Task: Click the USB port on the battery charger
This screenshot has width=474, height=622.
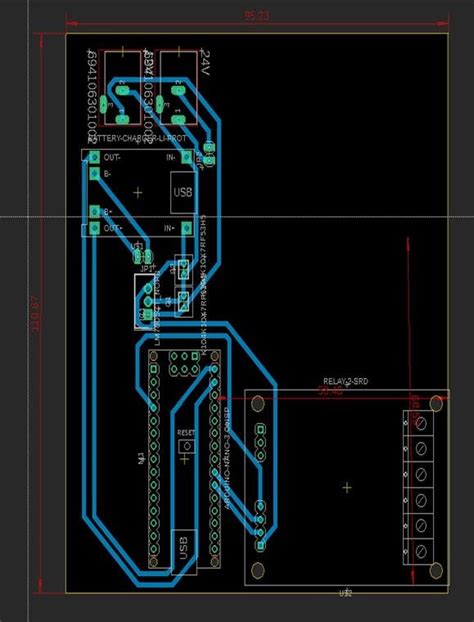Action: 183,192
